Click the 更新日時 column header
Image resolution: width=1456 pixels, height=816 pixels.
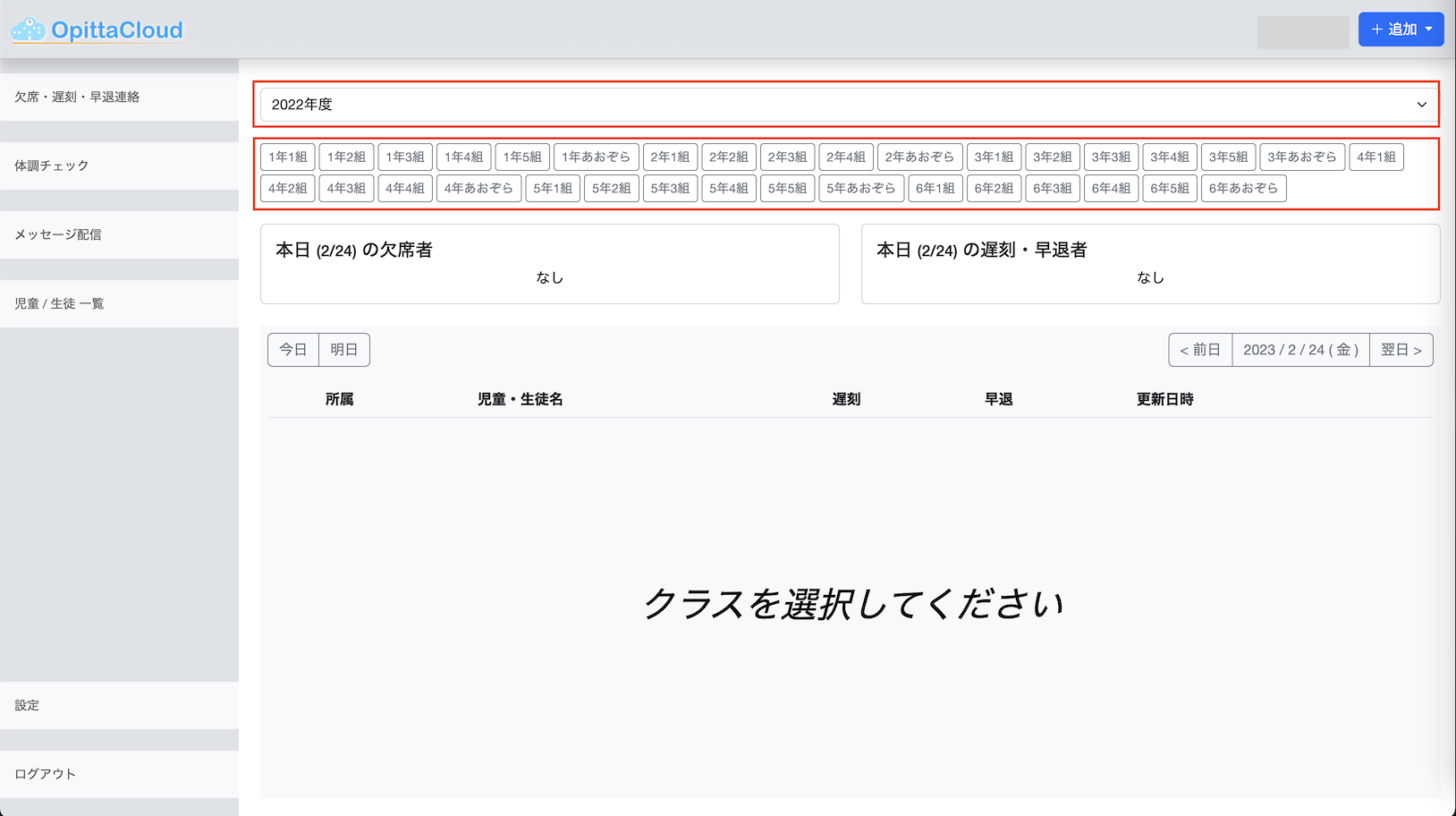[x=1165, y=399]
